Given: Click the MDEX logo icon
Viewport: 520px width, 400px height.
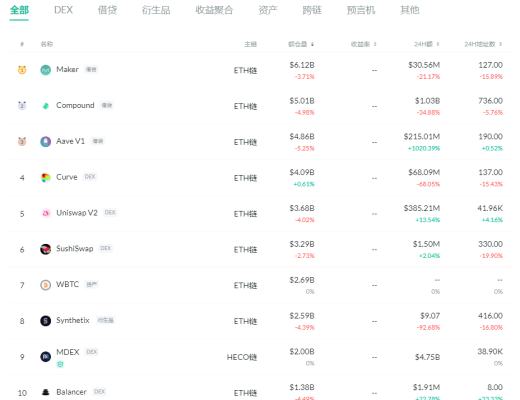Looking at the screenshot, I should [x=46, y=357].
